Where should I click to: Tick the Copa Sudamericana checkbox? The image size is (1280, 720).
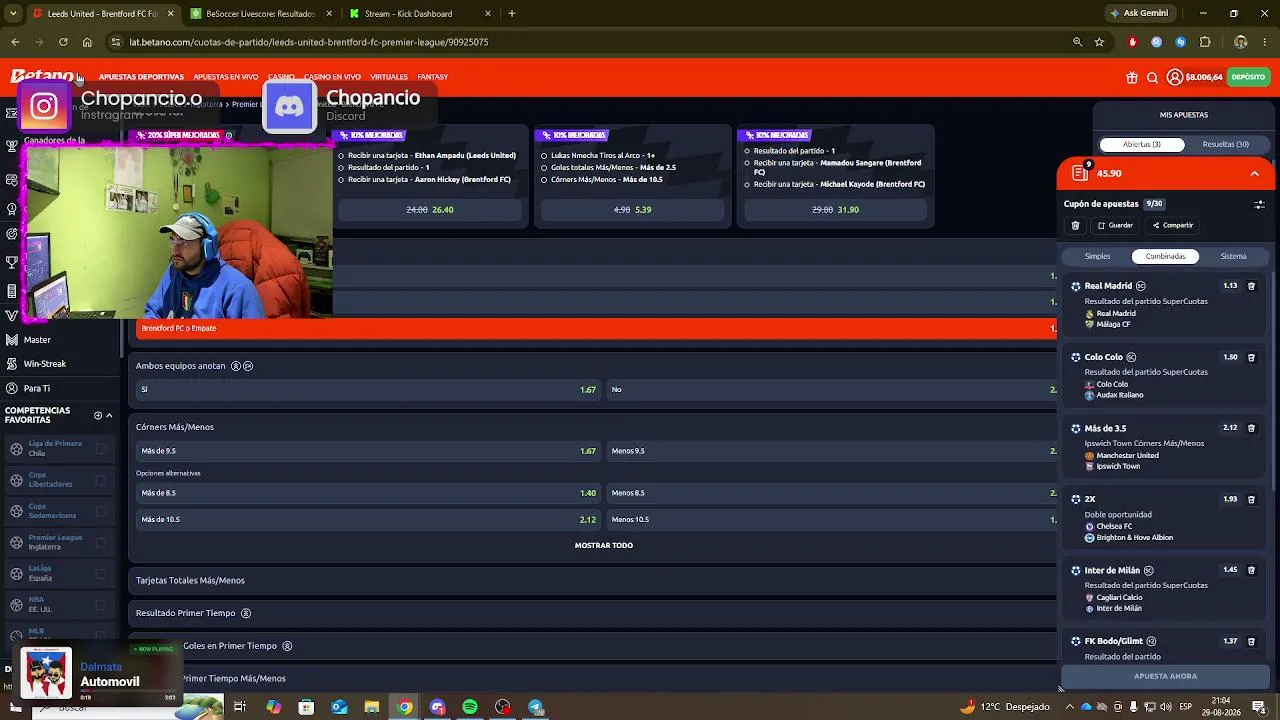point(100,511)
